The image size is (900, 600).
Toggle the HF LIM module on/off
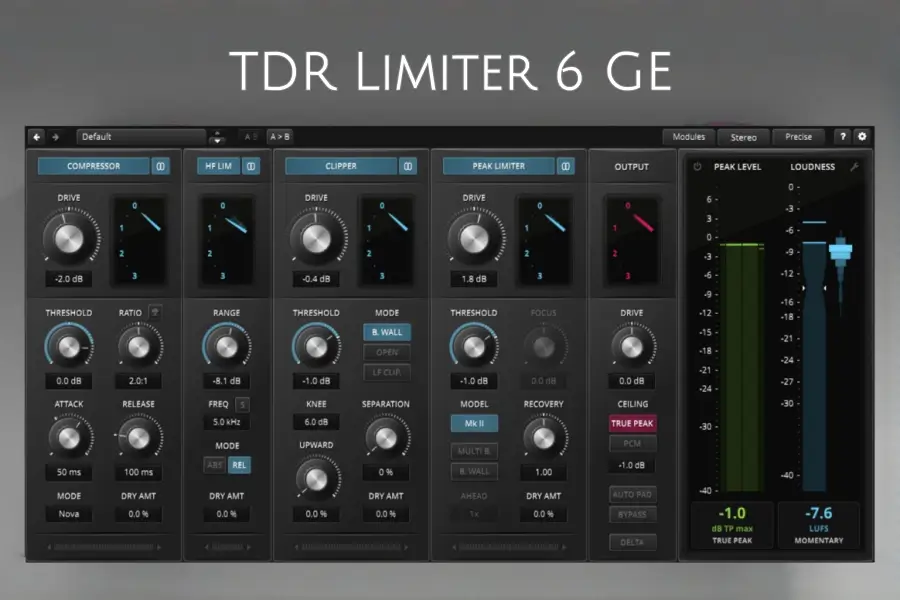(x=218, y=166)
